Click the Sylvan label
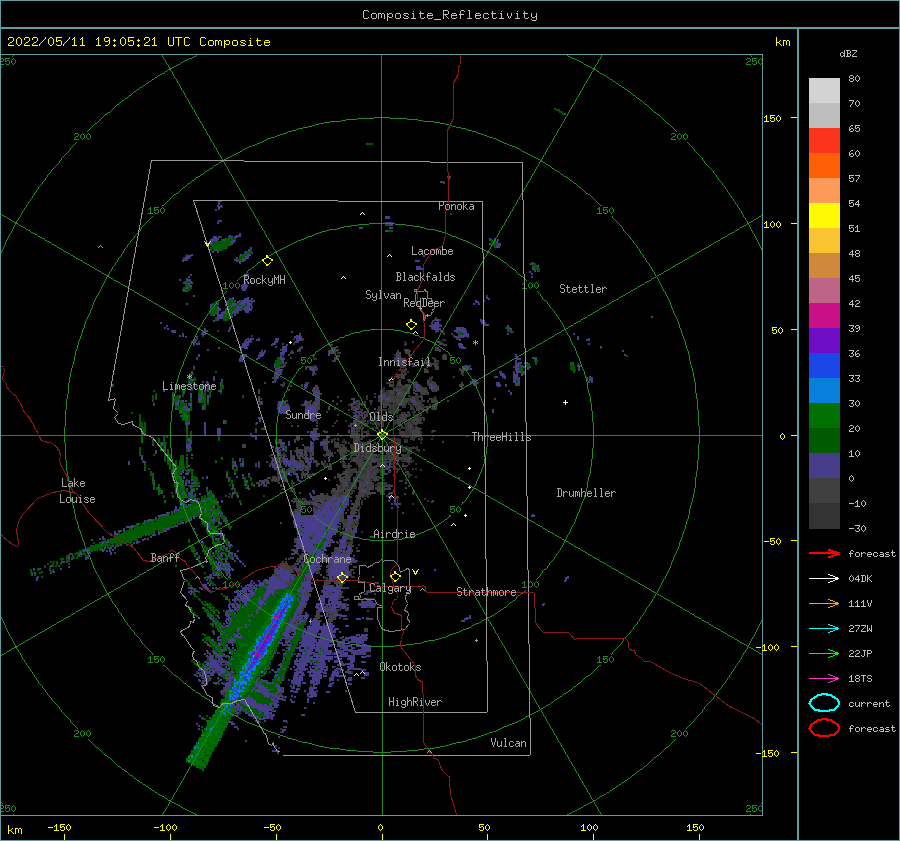The width and height of the screenshot is (900, 841). [x=383, y=295]
